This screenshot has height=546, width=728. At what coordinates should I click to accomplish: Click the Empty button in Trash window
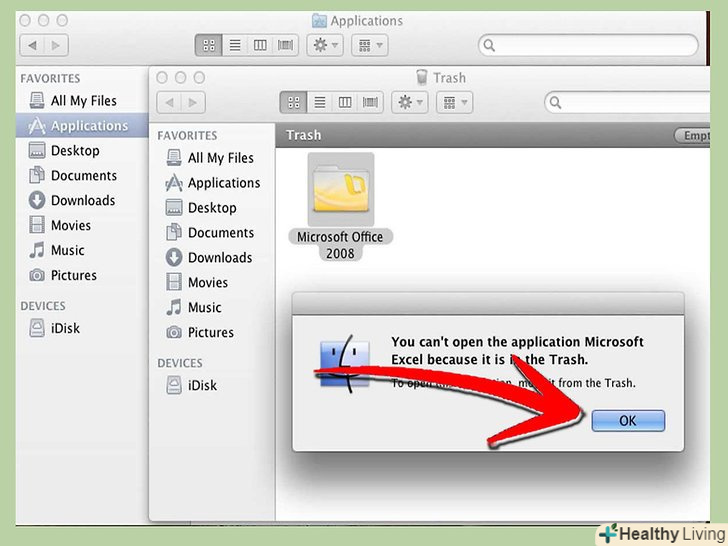[693, 136]
